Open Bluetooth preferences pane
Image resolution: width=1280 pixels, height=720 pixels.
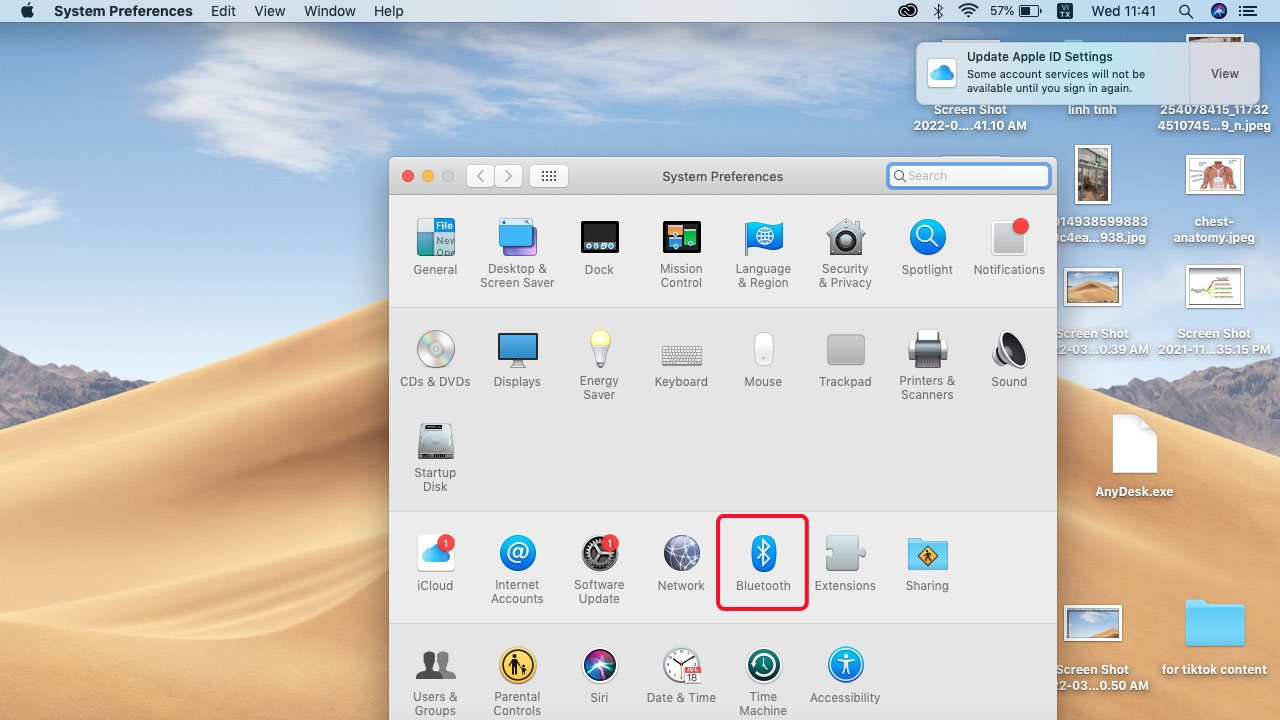click(x=763, y=563)
